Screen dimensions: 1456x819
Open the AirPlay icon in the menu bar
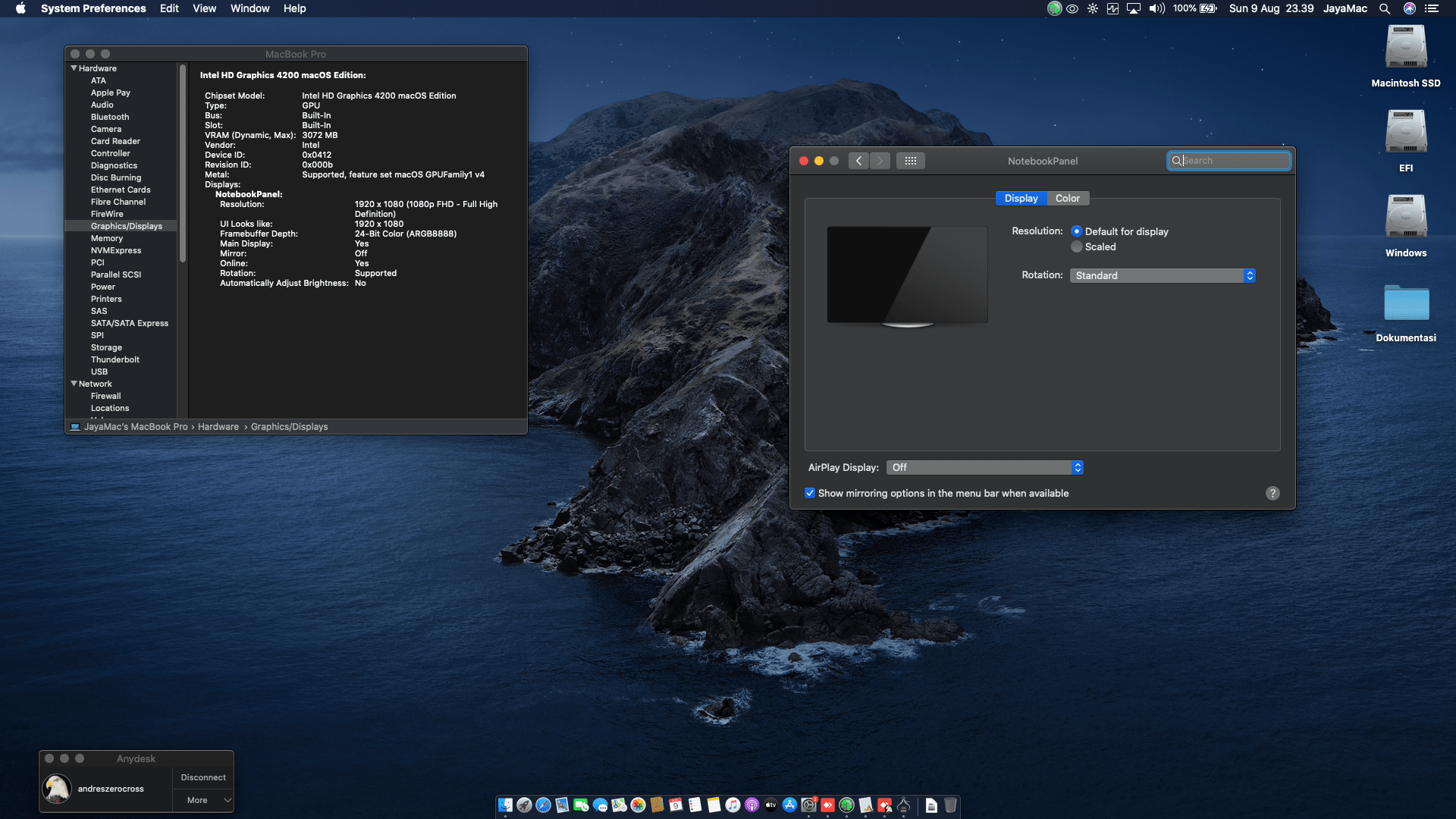click(x=1134, y=8)
